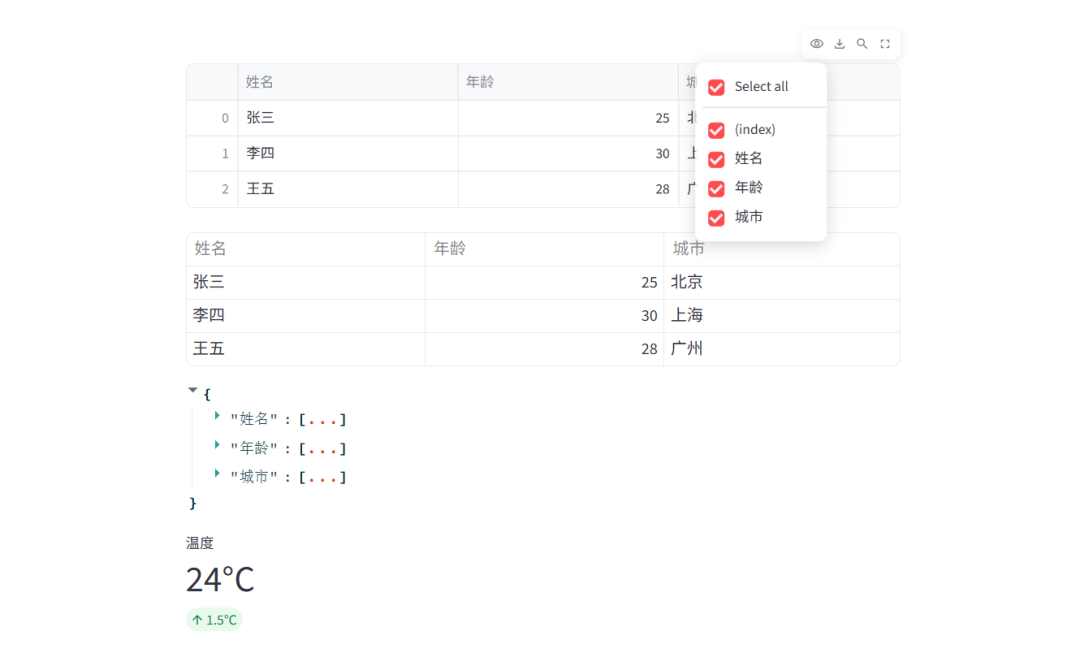This screenshot has height=653, width=1080.
Task: Click age 28 in static table
Action: [544, 349]
